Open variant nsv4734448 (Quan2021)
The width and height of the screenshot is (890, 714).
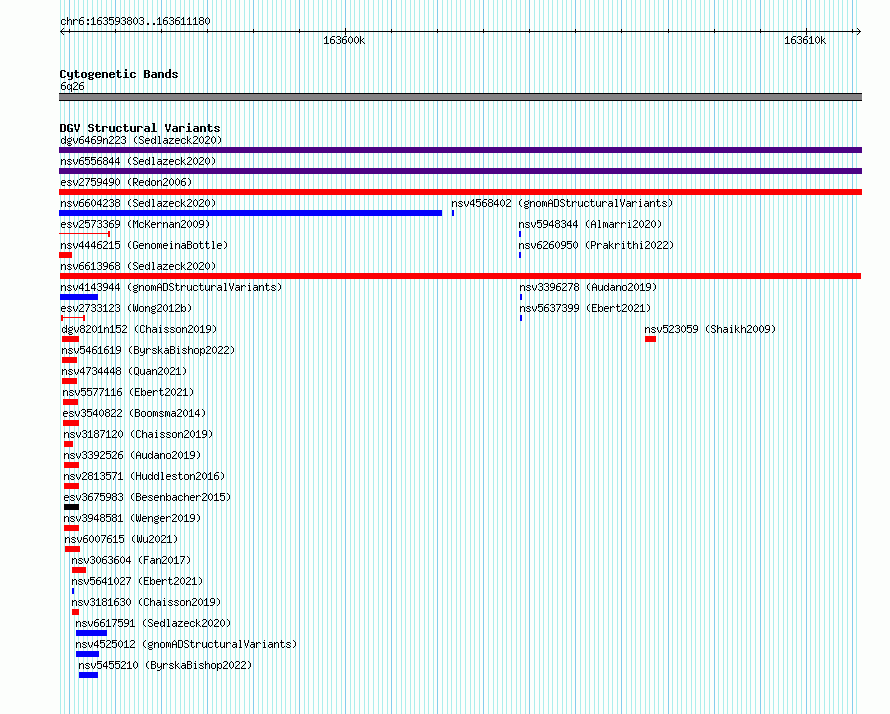click(124, 371)
